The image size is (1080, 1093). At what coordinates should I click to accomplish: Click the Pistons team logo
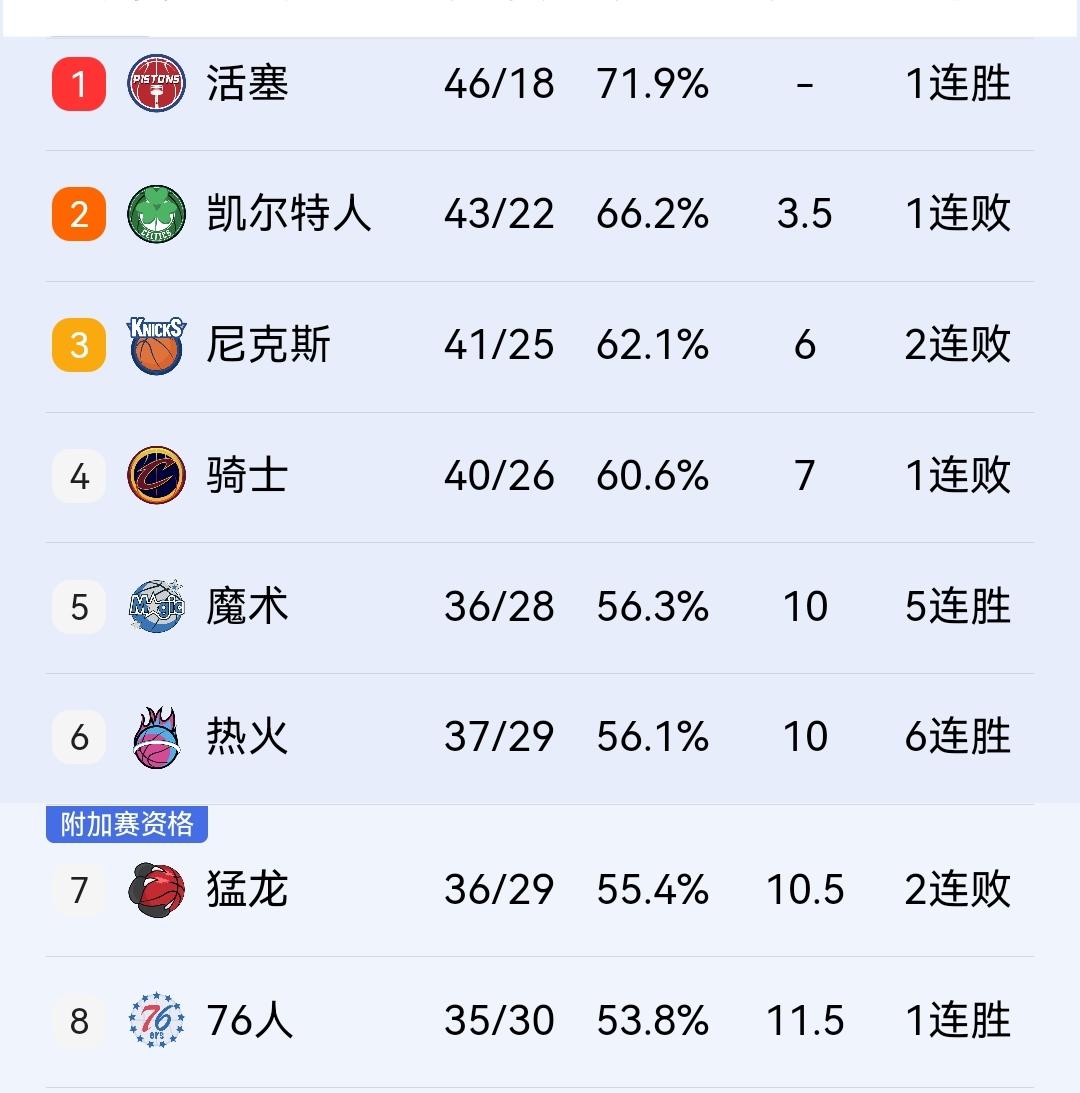tap(156, 85)
